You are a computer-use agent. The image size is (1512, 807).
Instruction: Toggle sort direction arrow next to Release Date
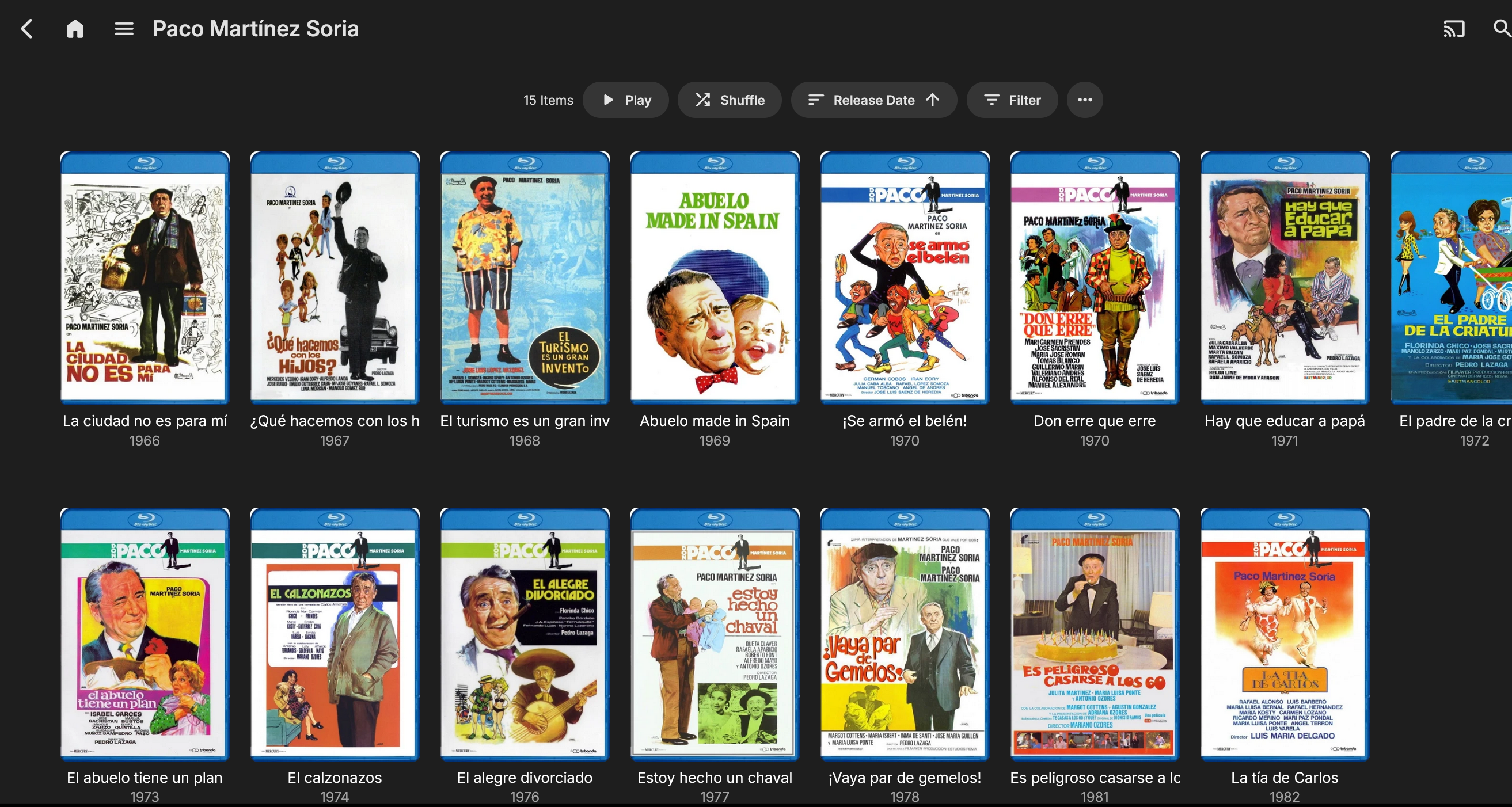tap(933, 100)
